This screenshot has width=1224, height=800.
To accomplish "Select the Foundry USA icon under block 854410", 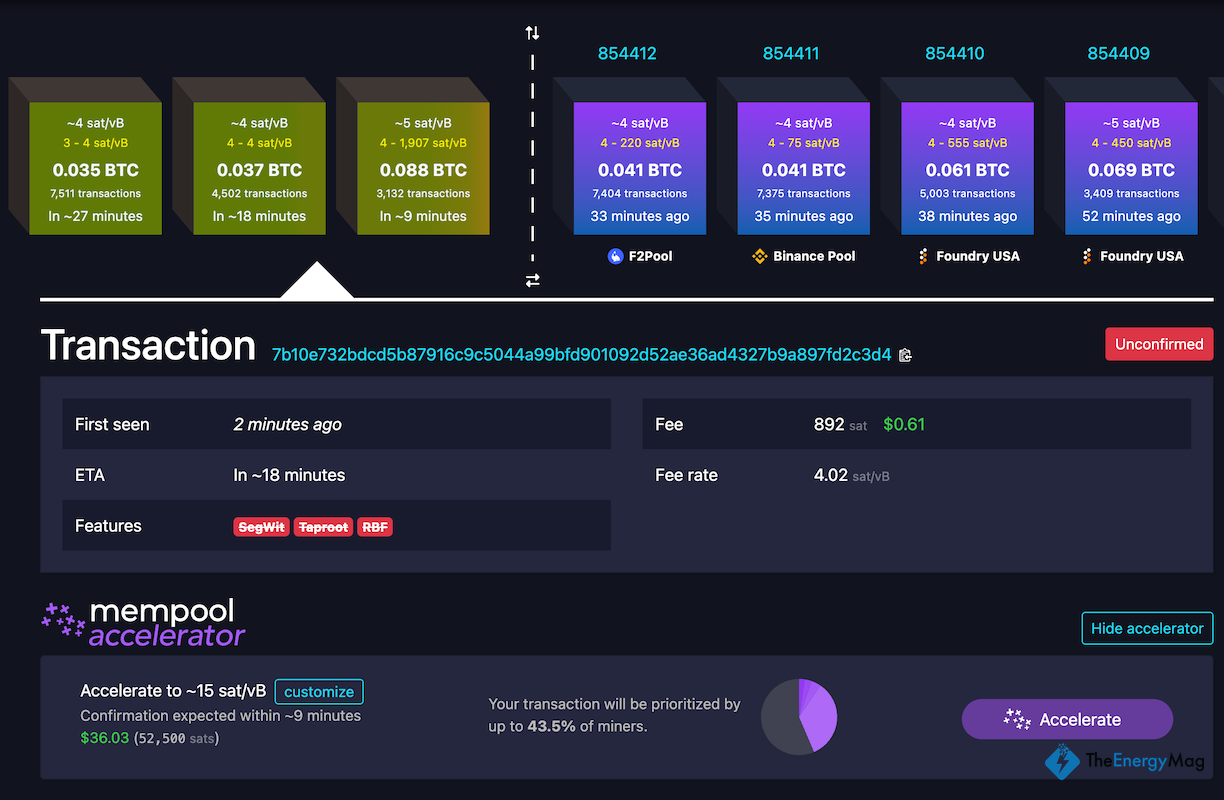I will [922, 256].
